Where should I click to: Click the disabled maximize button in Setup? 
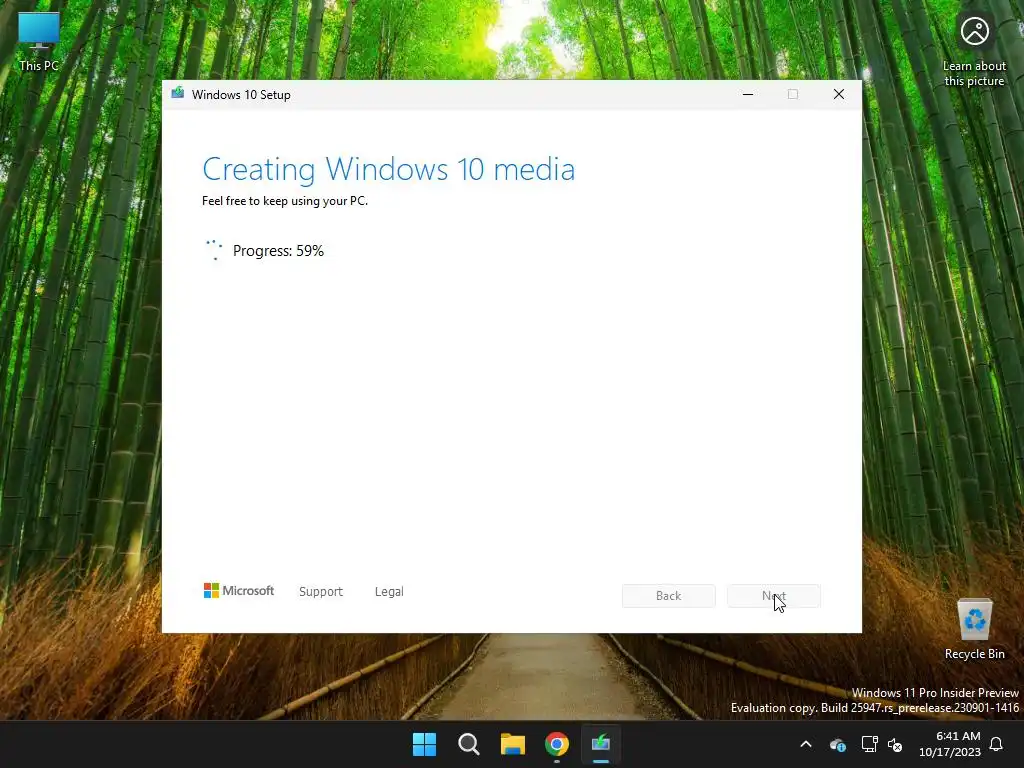click(x=793, y=94)
